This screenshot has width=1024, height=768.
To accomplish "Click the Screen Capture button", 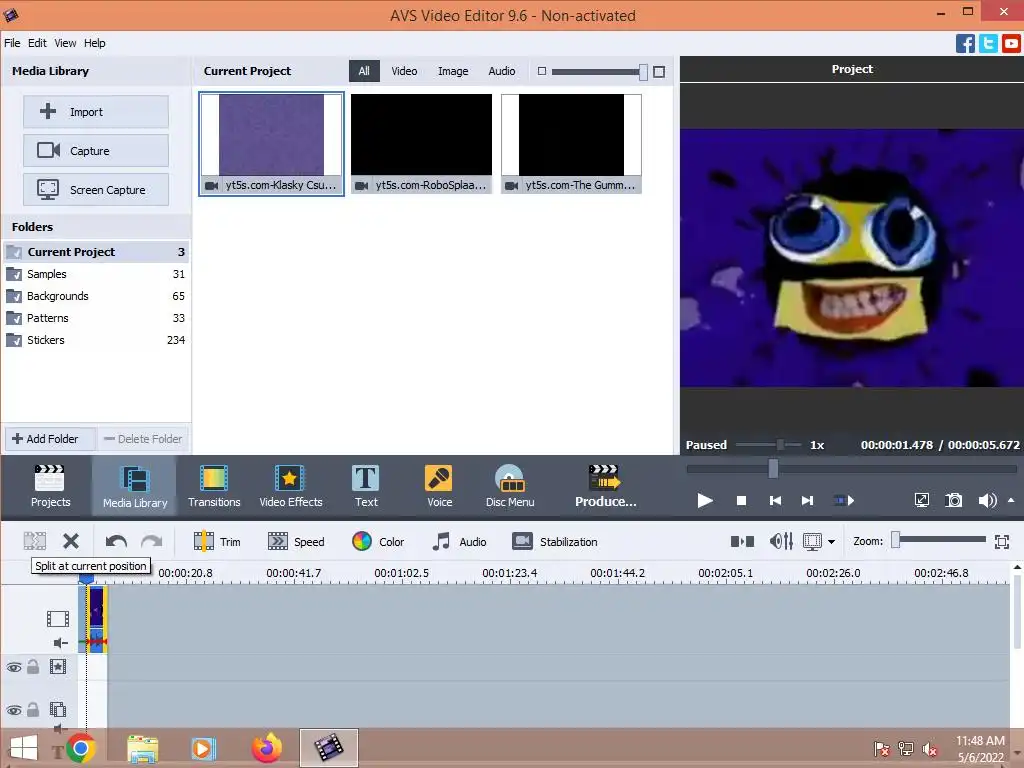I will [x=96, y=190].
